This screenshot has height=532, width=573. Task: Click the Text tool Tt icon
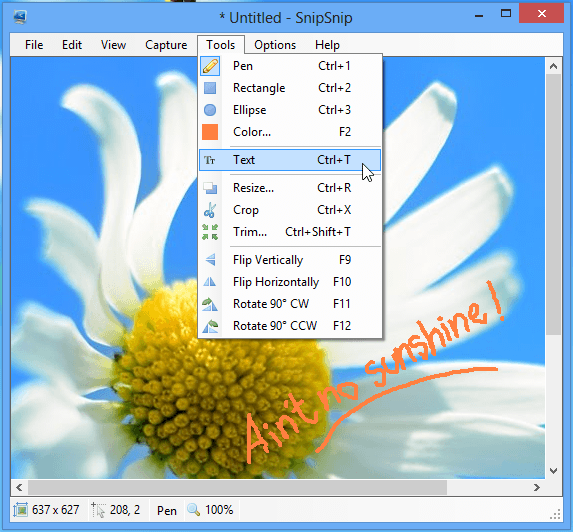[210, 160]
